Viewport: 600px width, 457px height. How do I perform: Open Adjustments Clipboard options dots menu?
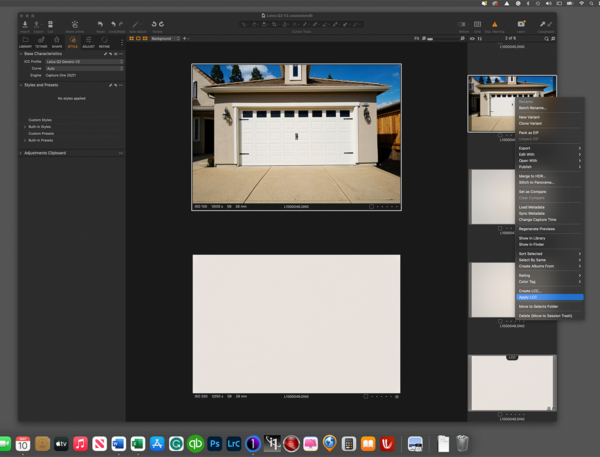[121, 153]
